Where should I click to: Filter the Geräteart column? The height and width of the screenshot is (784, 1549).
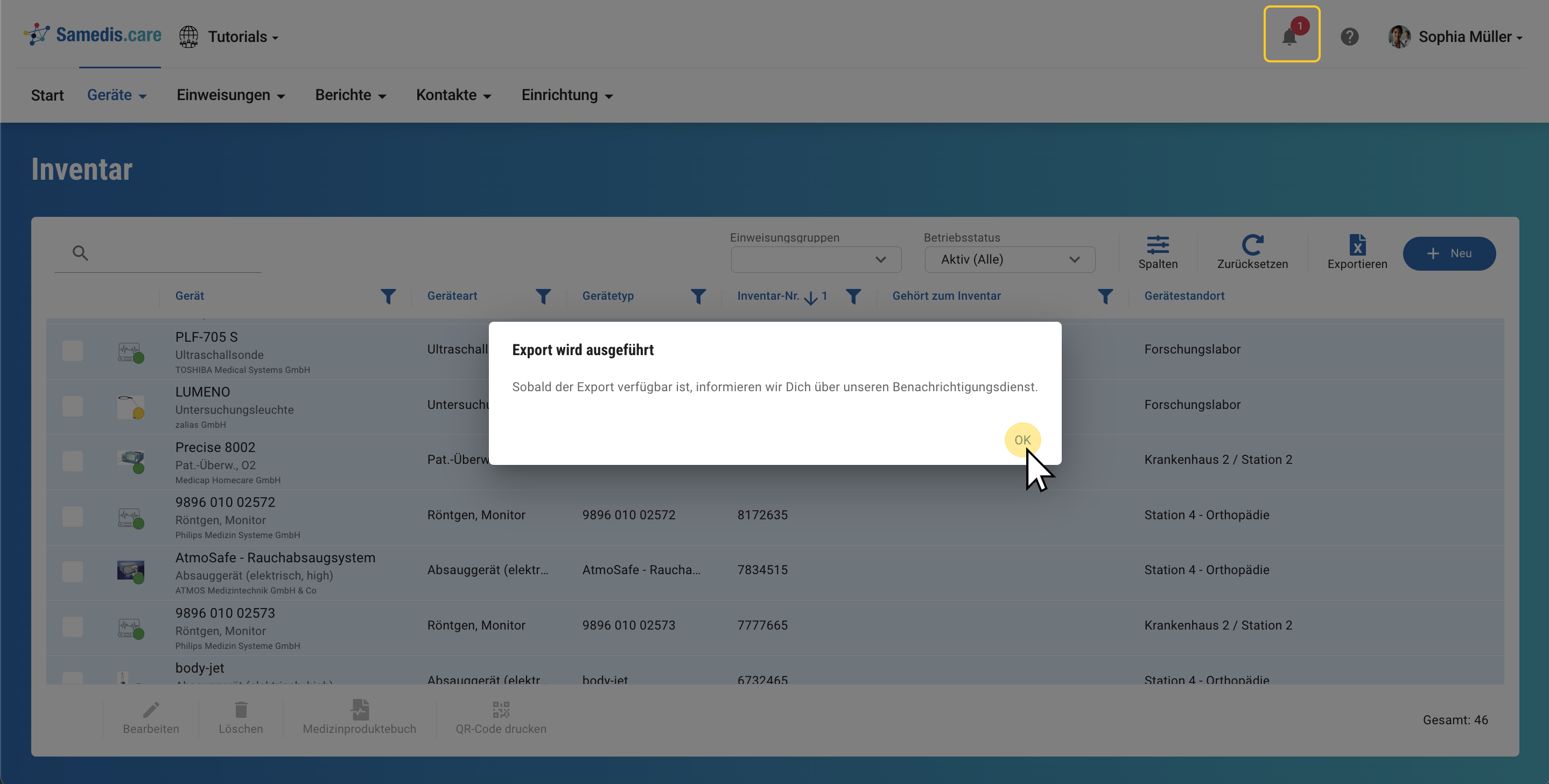point(543,296)
